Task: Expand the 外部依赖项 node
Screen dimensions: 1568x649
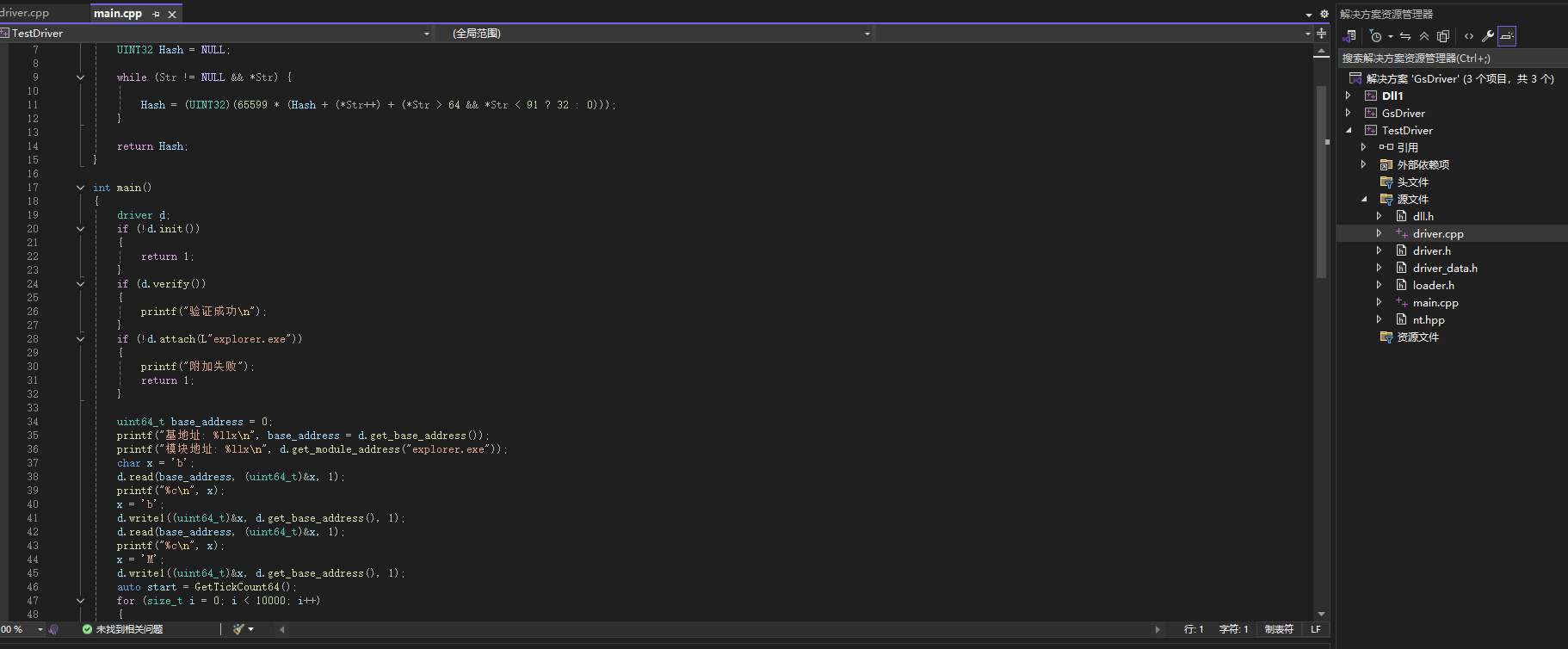Action: tap(1363, 164)
